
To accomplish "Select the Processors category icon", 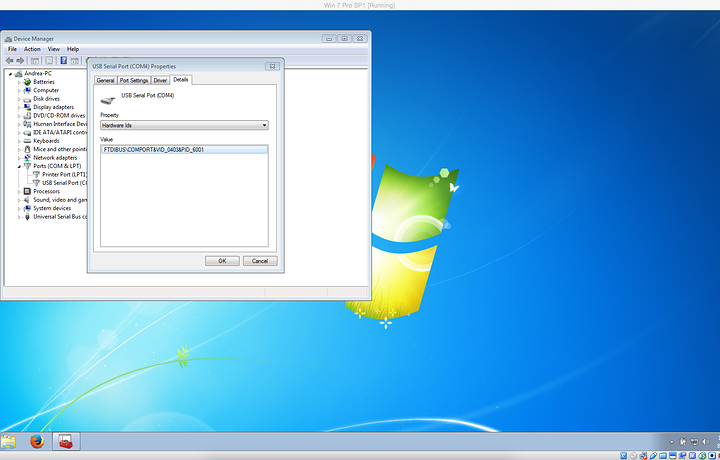I will pos(27,191).
